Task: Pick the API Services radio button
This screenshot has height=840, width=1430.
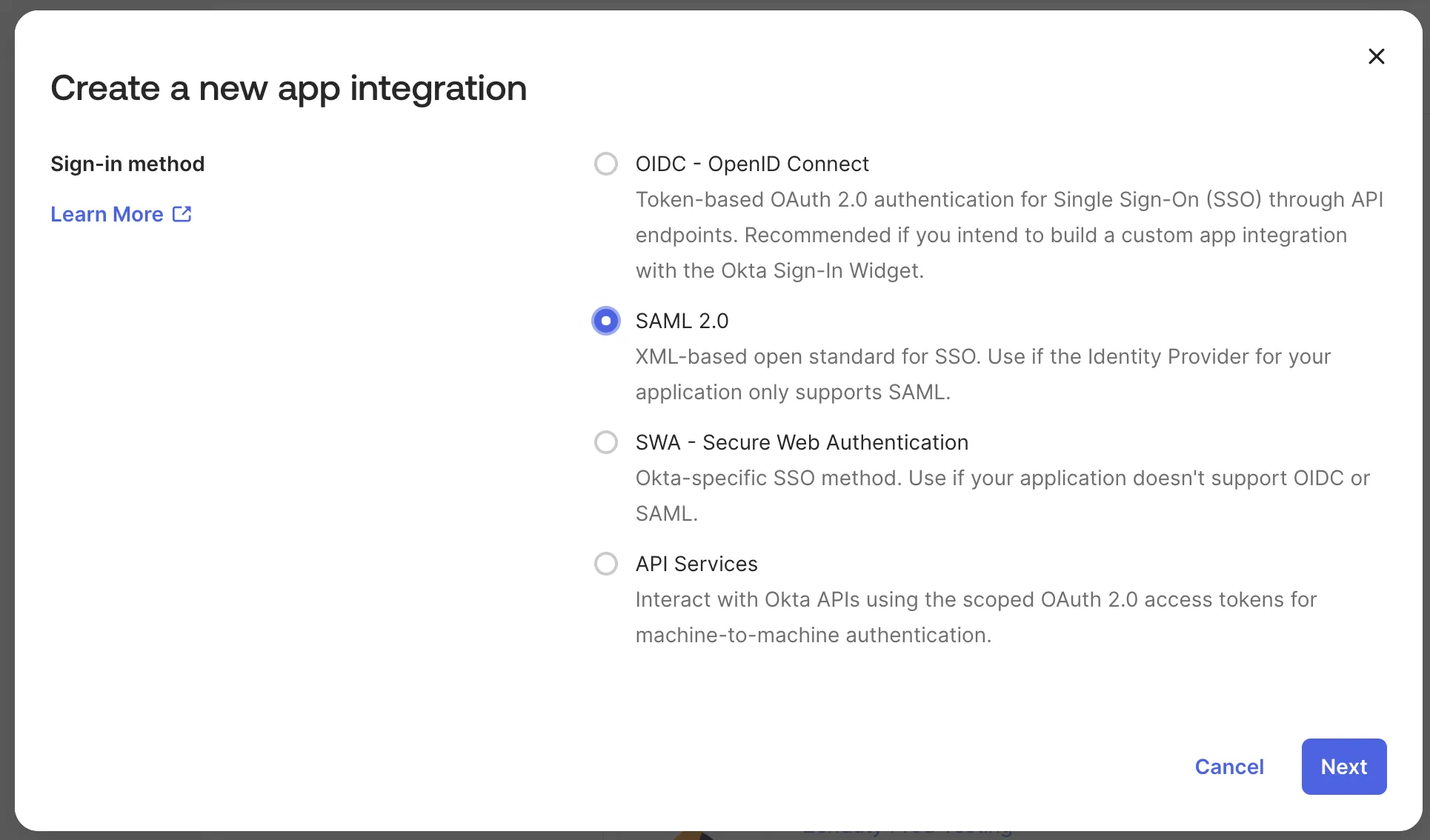Action: tap(605, 564)
